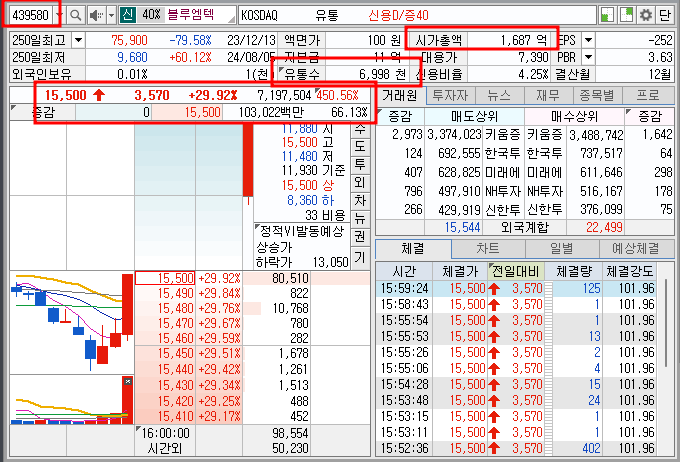The image size is (680, 462).
Task: Click the 매수상위 column header
Action: coord(574,116)
